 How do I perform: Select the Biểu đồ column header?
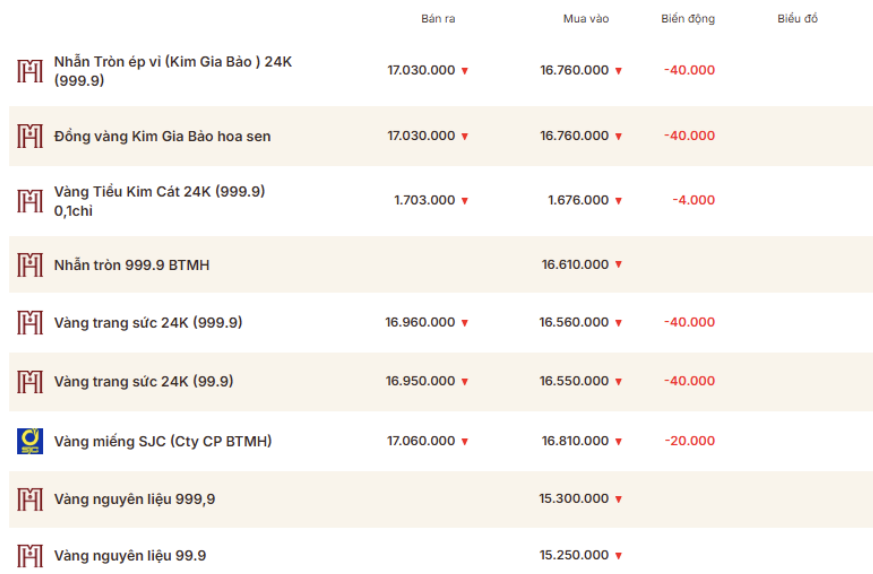797,18
